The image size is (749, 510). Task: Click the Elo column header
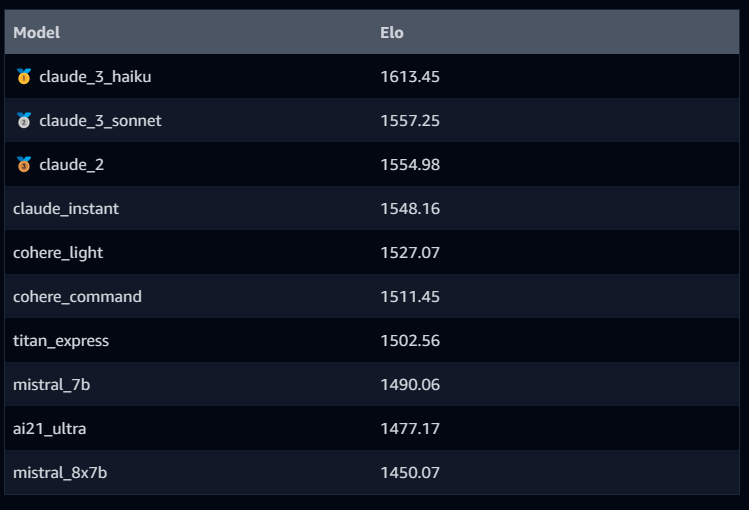coord(392,32)
